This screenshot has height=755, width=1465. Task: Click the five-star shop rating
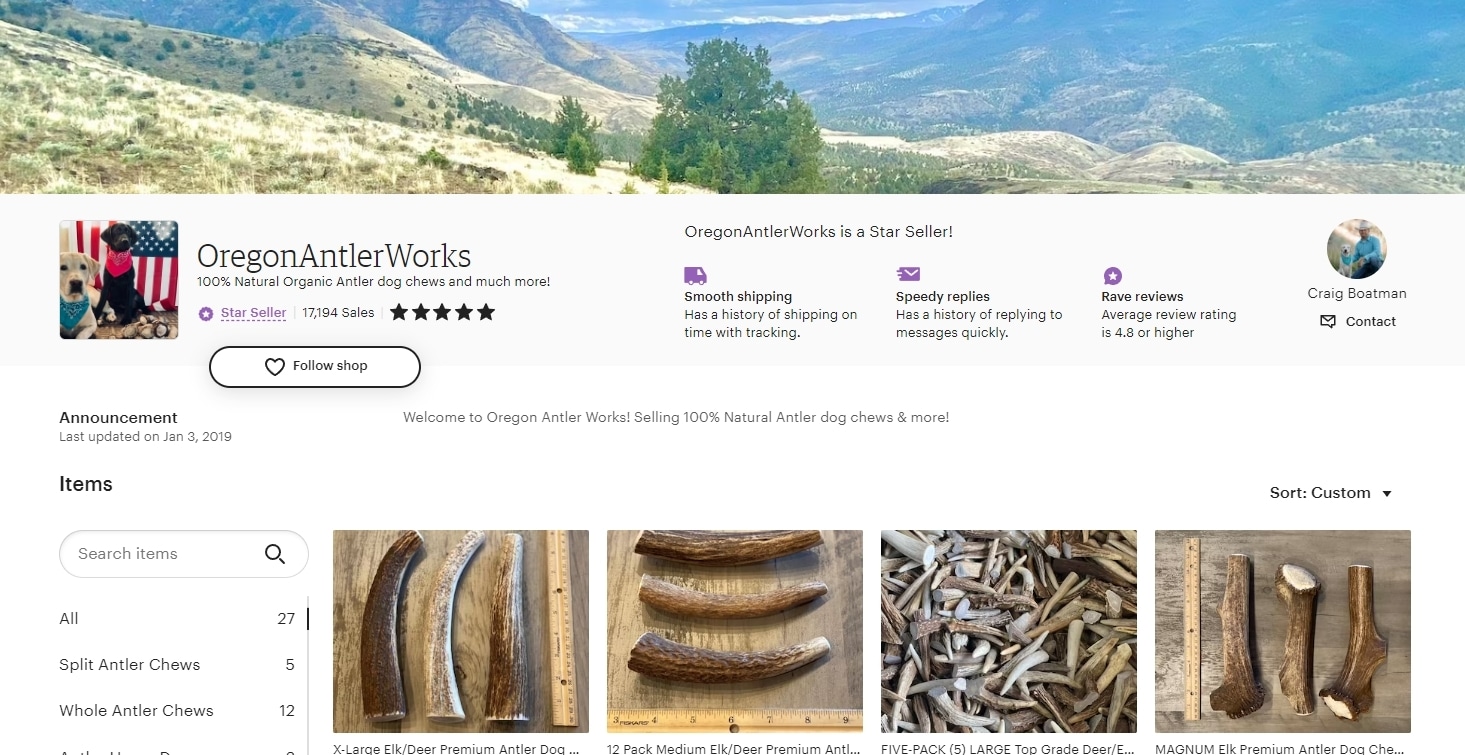click(x=442, y=312)
